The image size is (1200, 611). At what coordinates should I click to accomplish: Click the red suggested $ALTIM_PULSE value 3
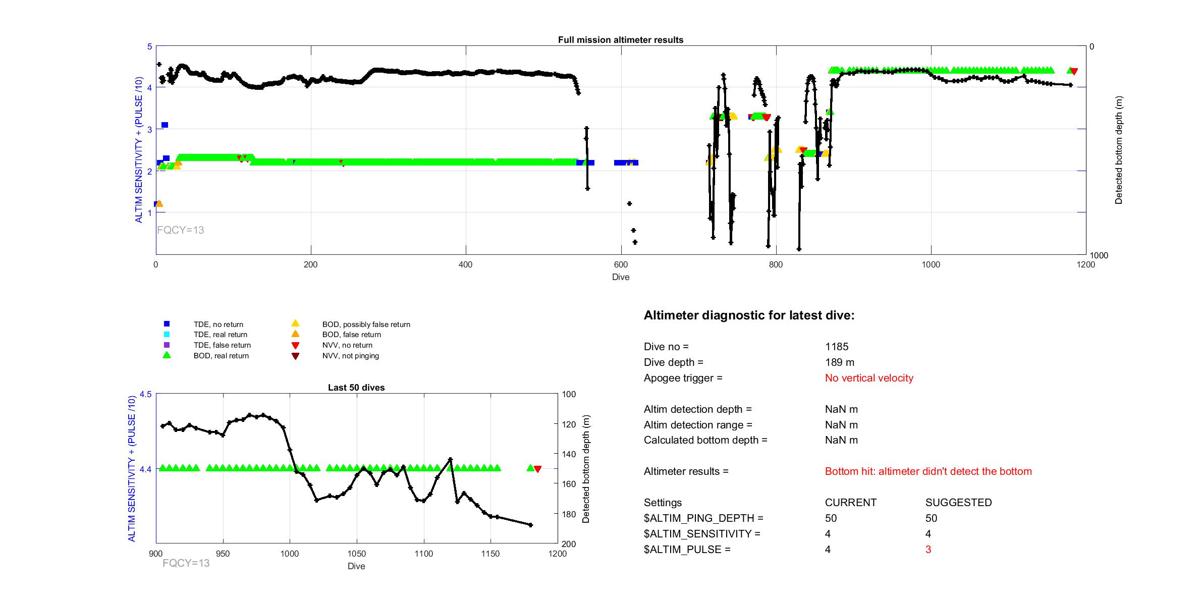pyautogui.click(x=929, y=550)
